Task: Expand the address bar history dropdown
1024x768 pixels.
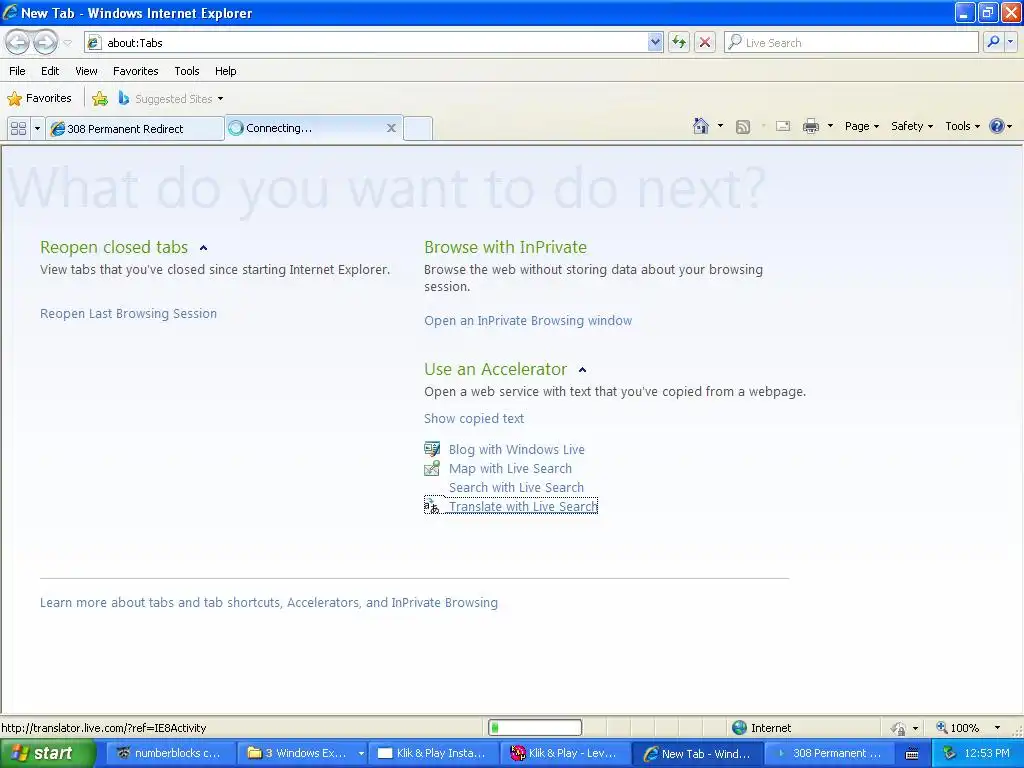Action: click(655, 42)
